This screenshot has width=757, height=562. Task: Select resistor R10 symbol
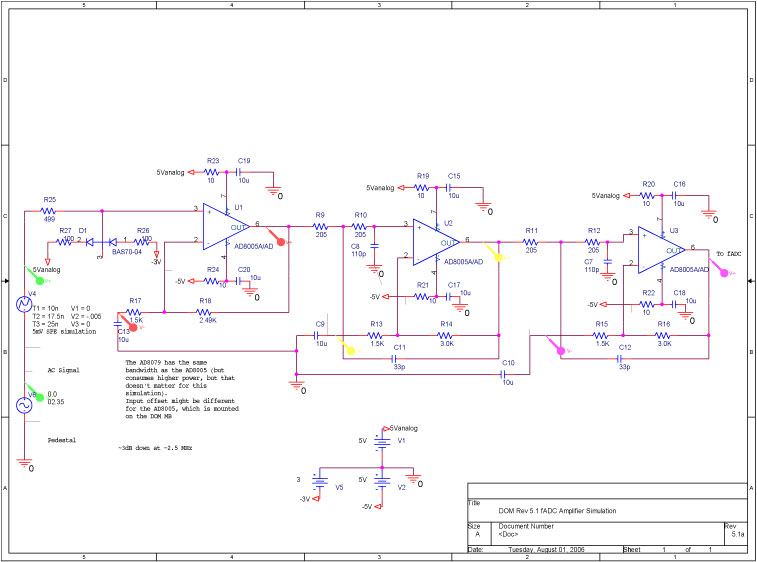(x=359, y=226)
